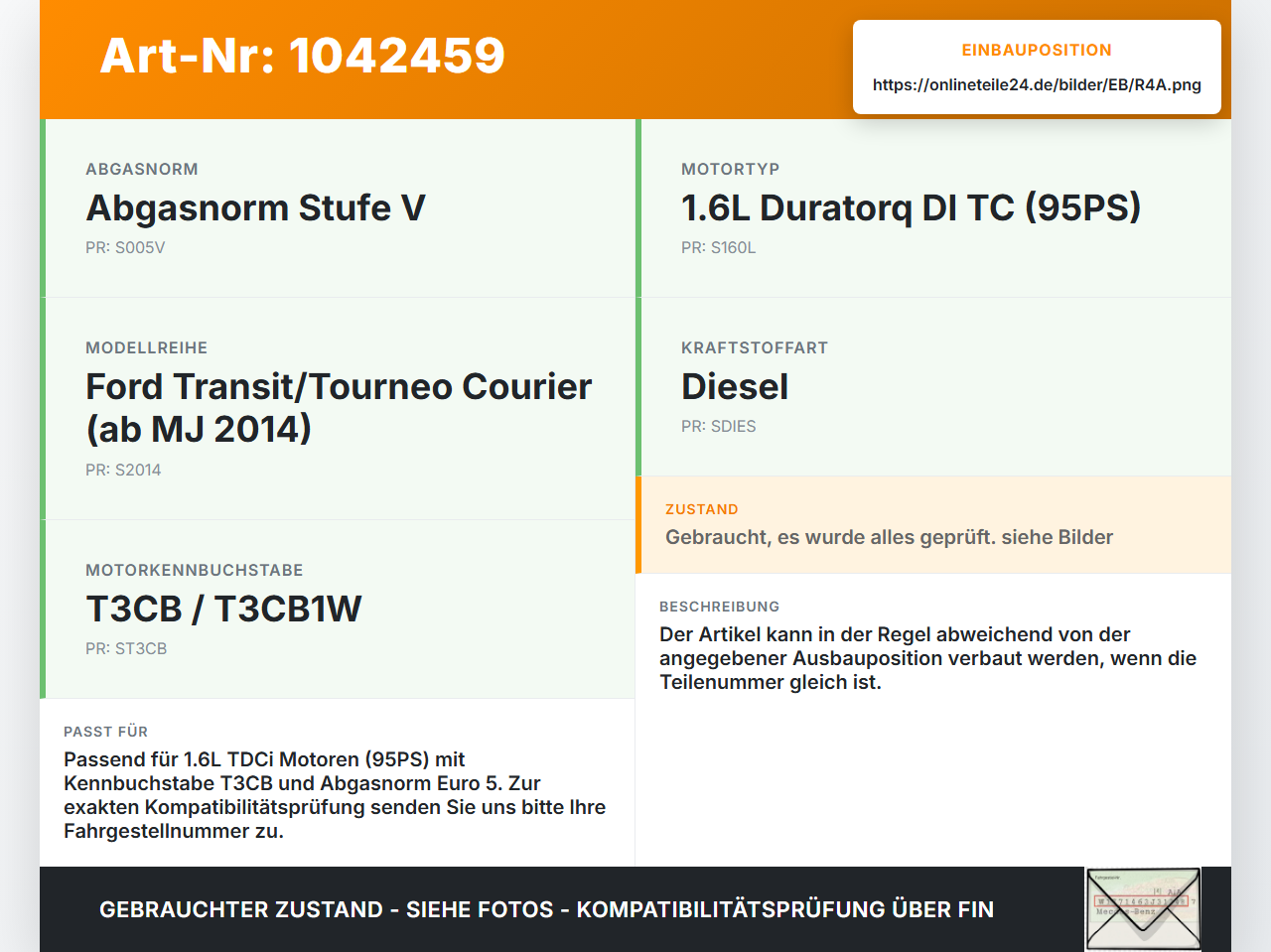Click the PR: SDIES code text
This screenshot has height=952, width=1271.
pos(719,426)
